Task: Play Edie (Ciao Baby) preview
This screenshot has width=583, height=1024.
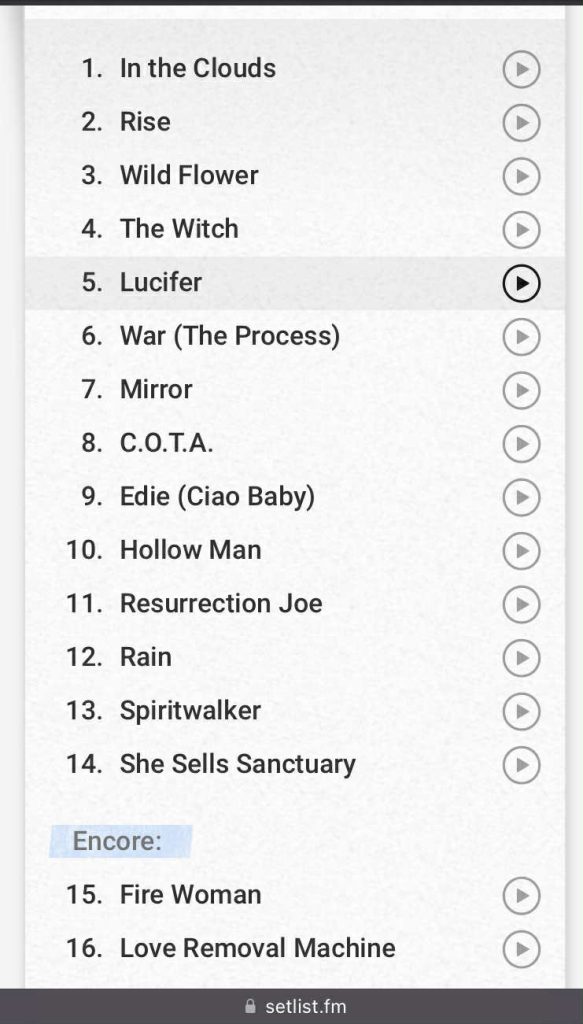Action: click(521, 497)
